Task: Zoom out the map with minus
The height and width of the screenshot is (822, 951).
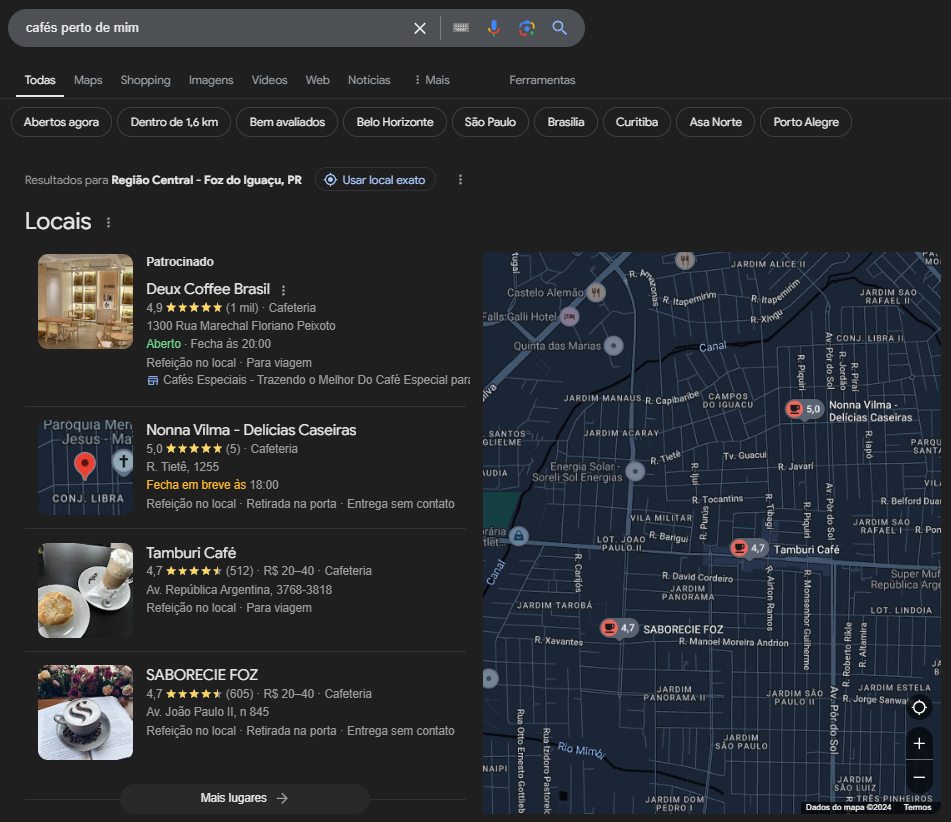Action: 919,777
